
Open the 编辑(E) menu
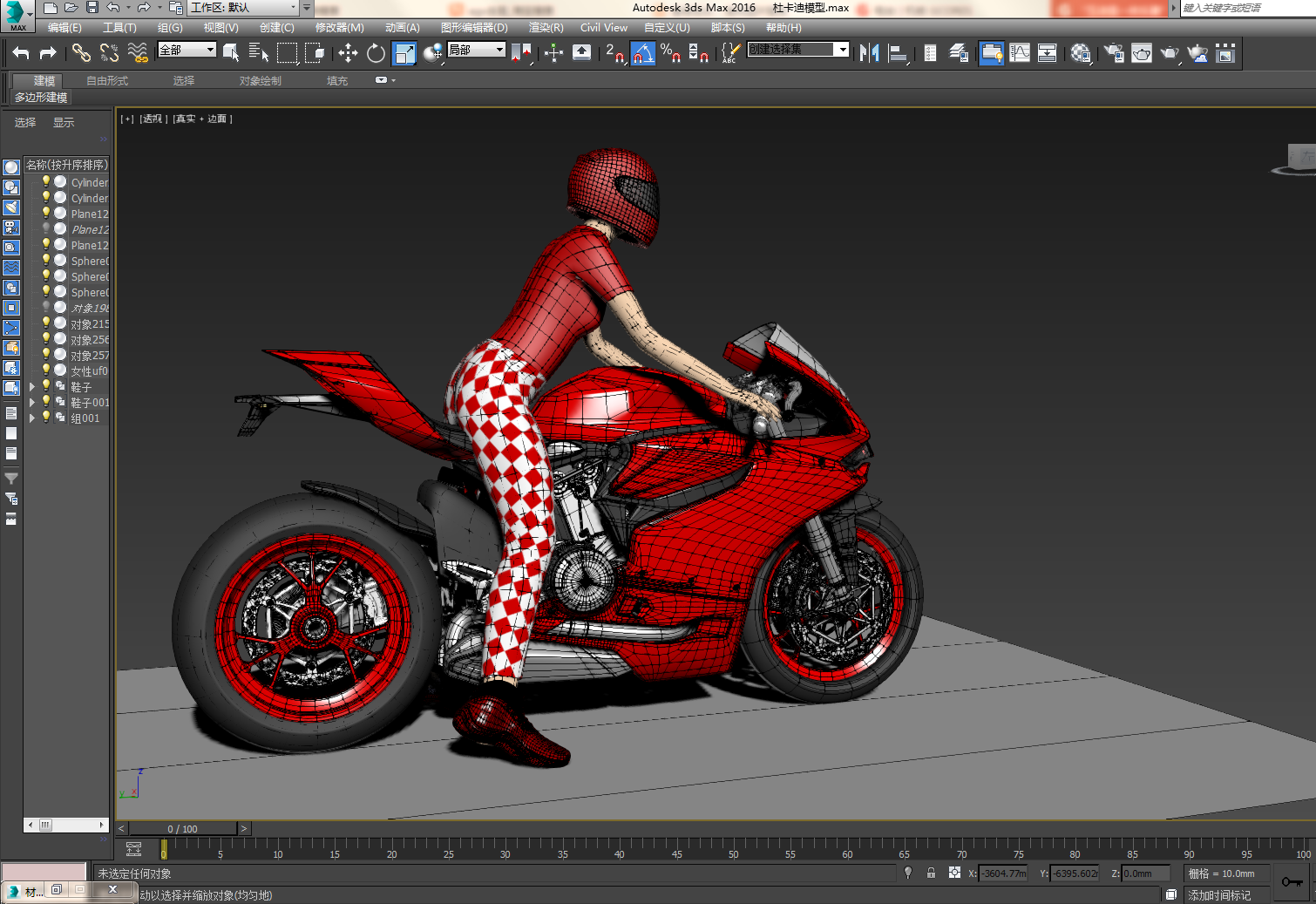click(64, 28)
